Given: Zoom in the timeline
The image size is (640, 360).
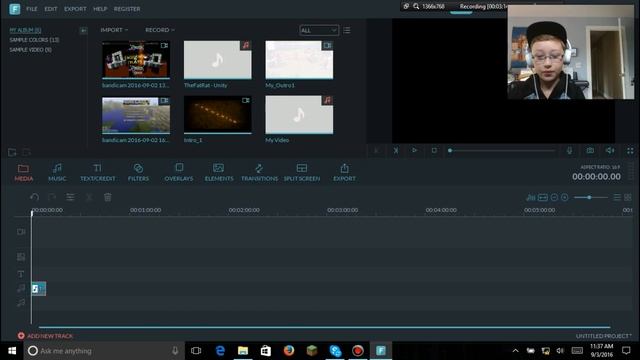Looking at the screenshot, I should 565,198.
